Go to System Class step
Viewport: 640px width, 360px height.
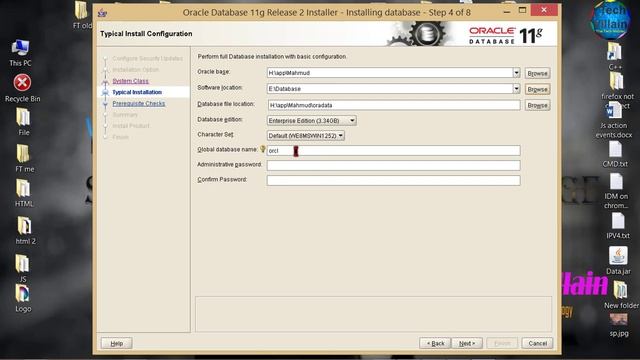[x=131, y=81]
